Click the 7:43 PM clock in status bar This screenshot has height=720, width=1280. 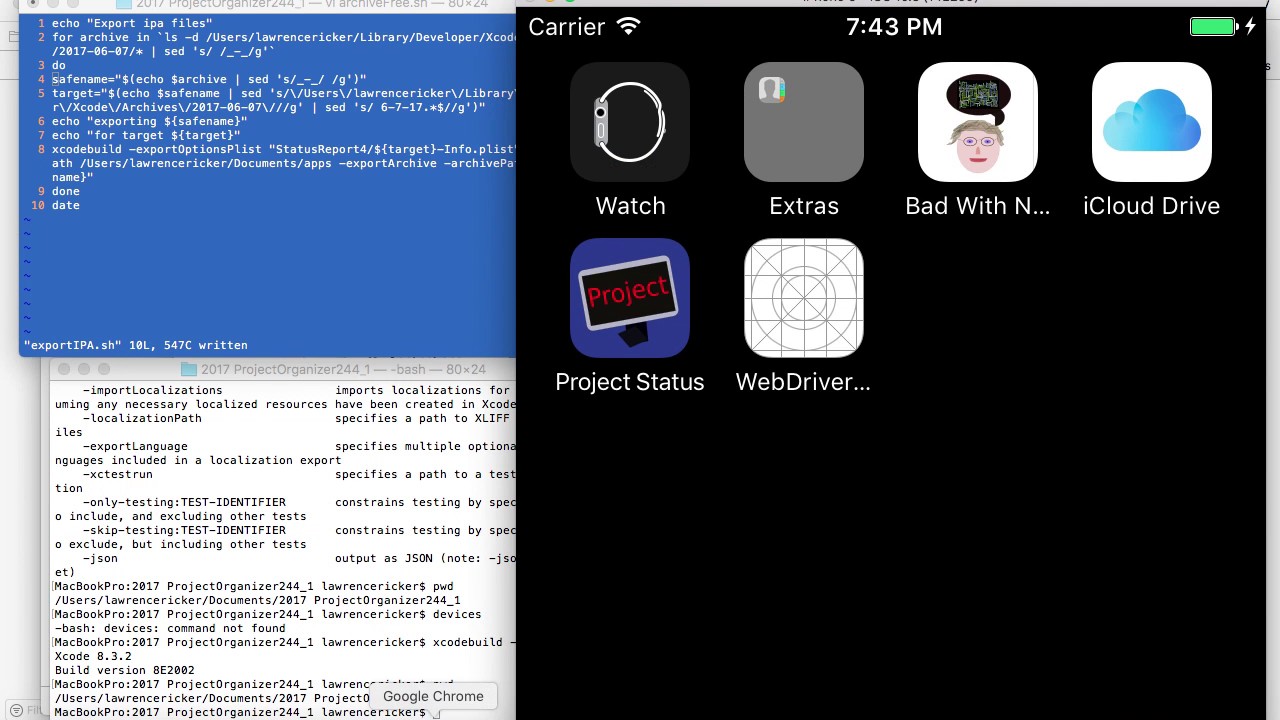point(894,27)
